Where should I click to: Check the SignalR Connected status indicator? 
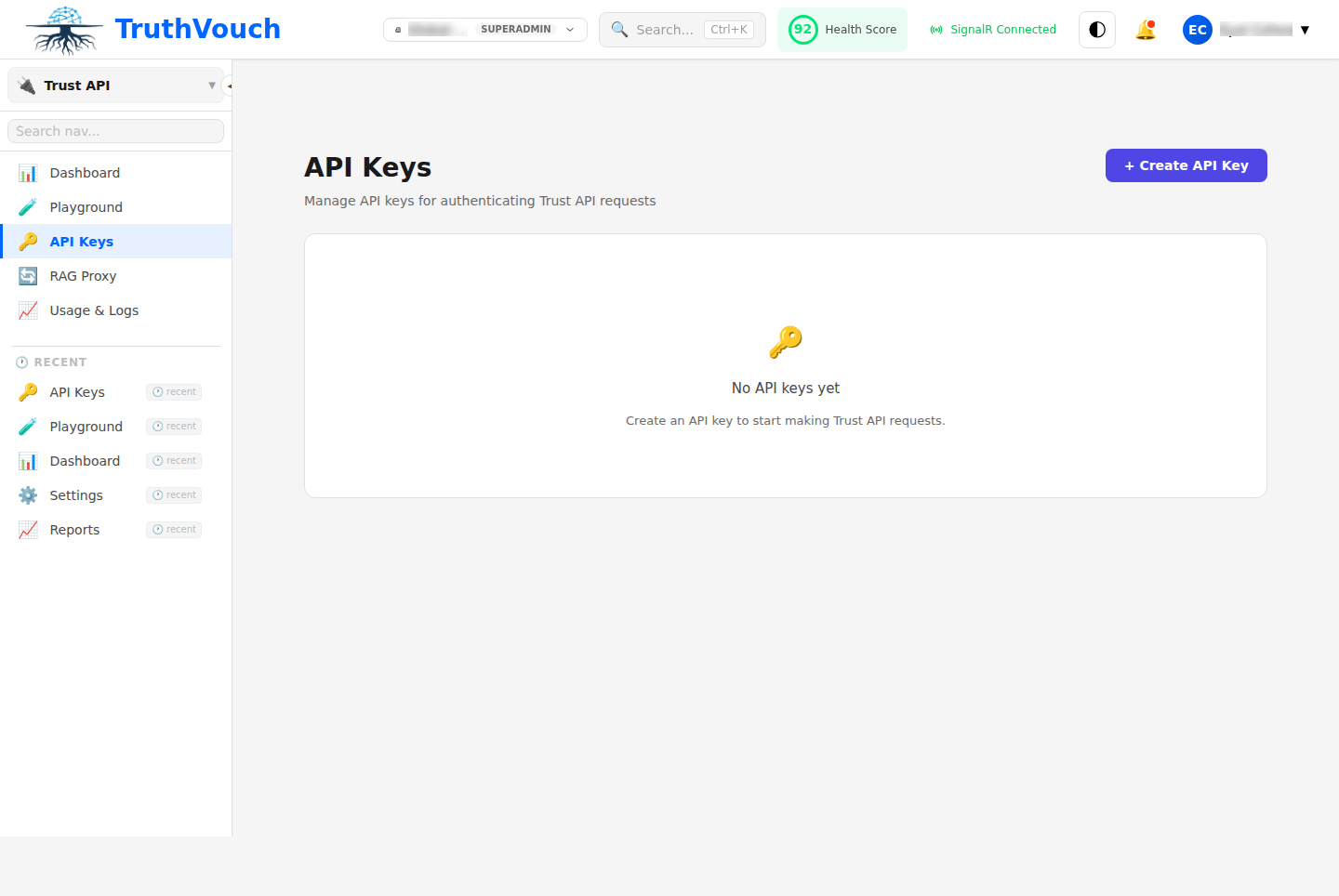tap(992, 29)
